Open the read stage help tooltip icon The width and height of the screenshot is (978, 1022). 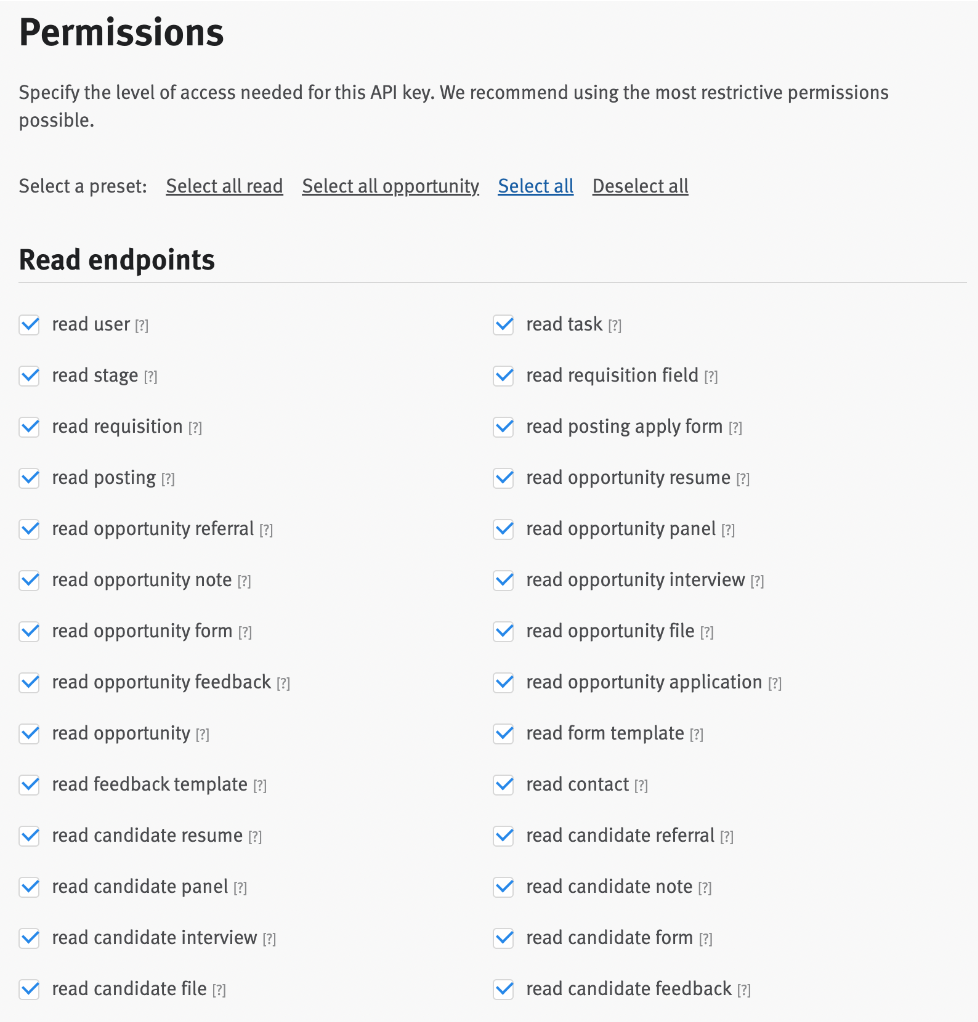[x=150, y=377]
